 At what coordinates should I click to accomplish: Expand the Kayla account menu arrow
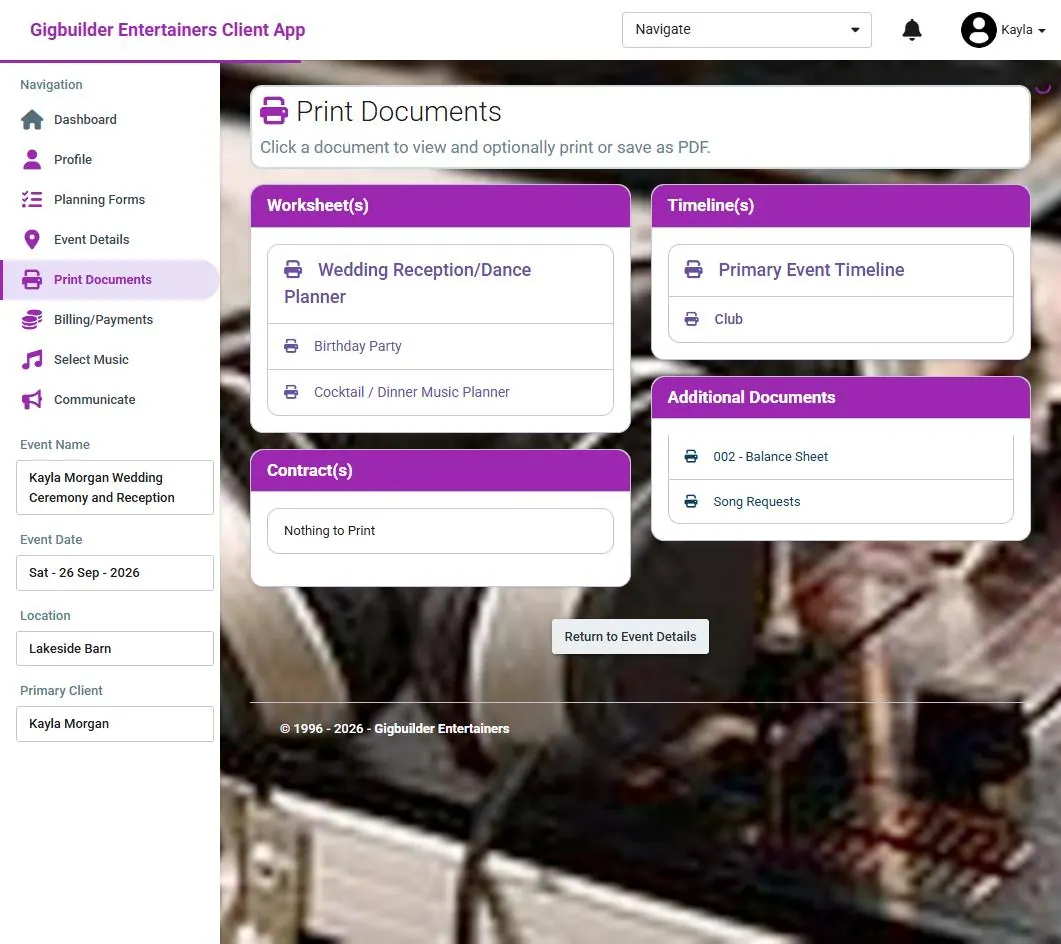1041,30
